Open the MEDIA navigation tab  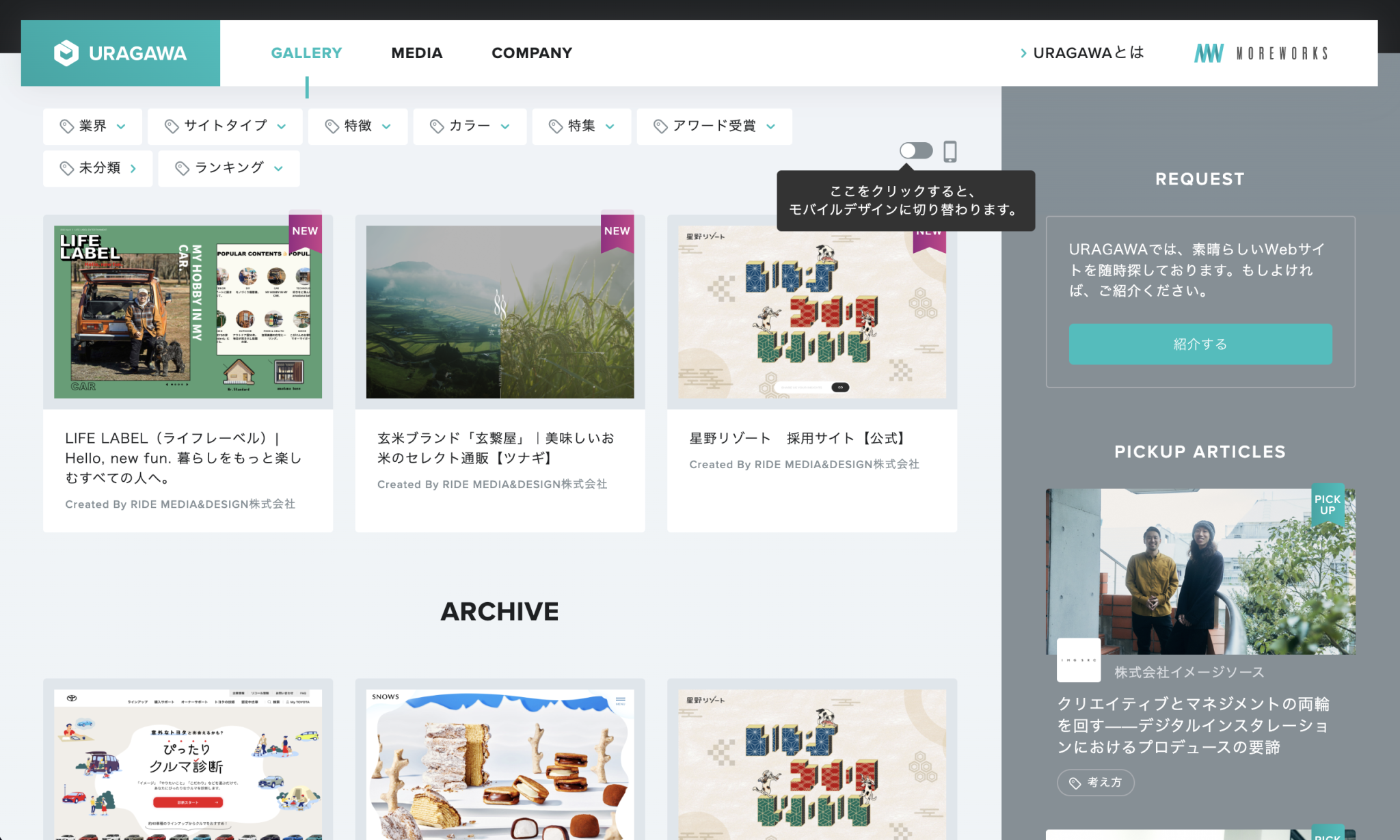416,53
